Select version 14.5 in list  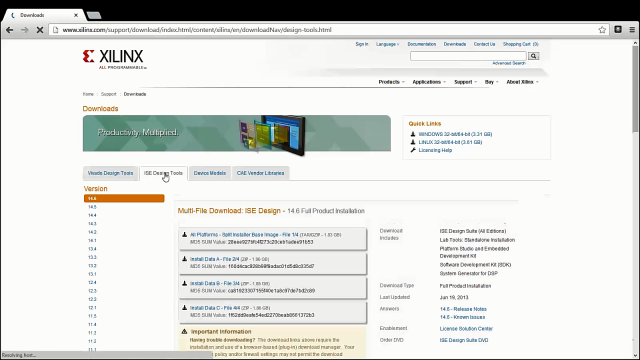[92, 207]
